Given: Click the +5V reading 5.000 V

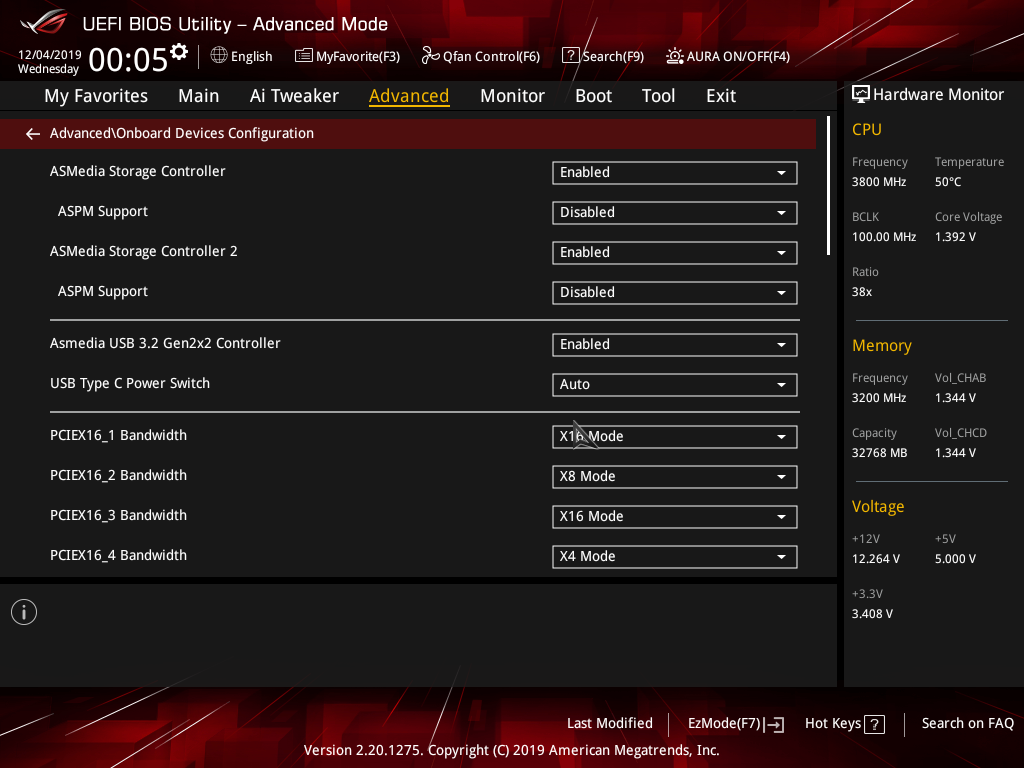Looking at the screenshot, I should (955, 559).
